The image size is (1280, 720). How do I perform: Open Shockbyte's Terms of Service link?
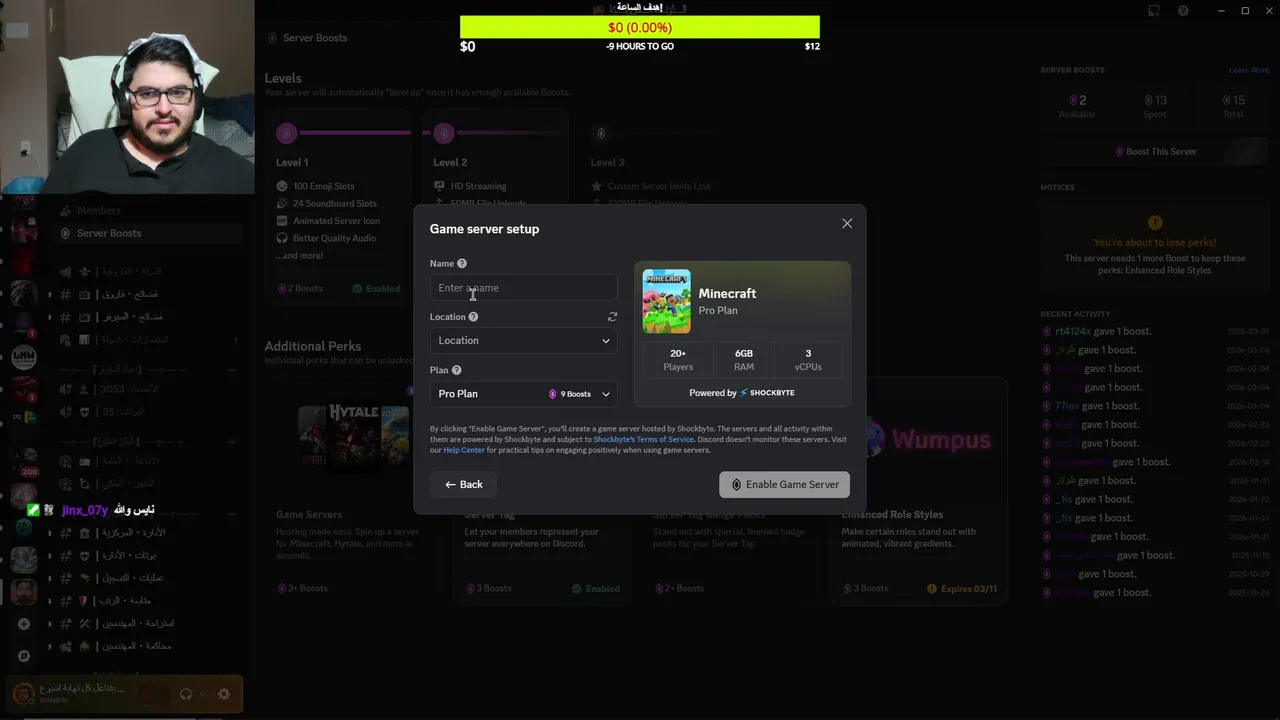[x=643, y=439]
